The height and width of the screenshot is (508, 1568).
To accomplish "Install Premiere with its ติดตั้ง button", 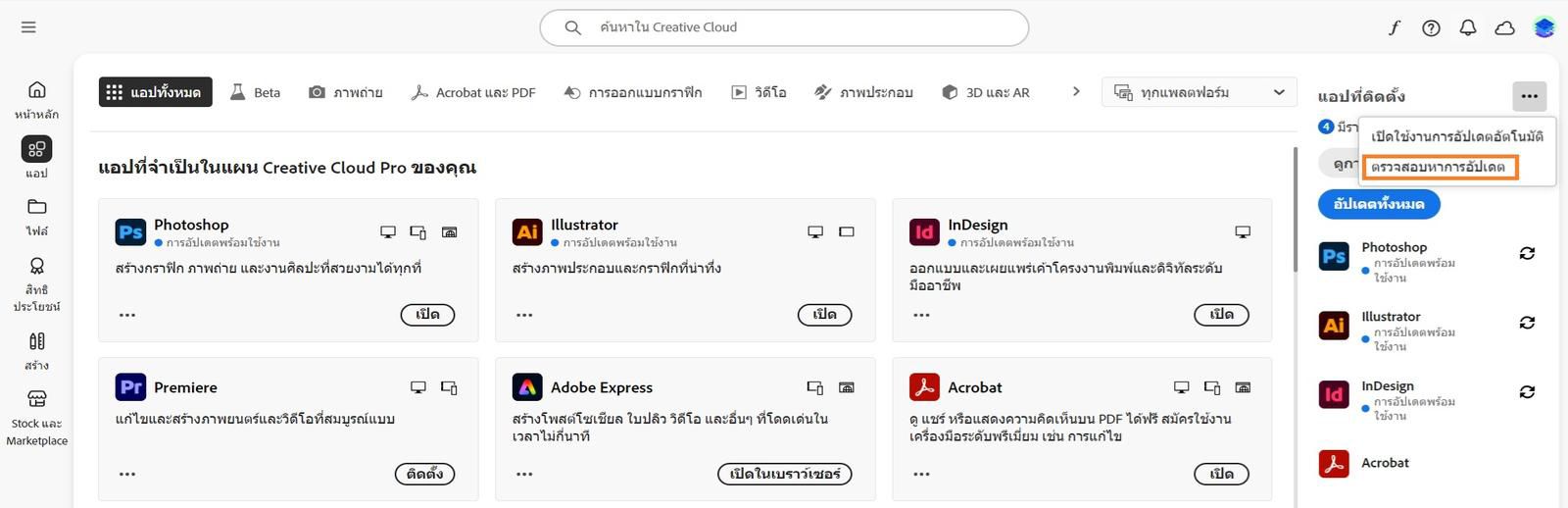I will click(424, 474).
